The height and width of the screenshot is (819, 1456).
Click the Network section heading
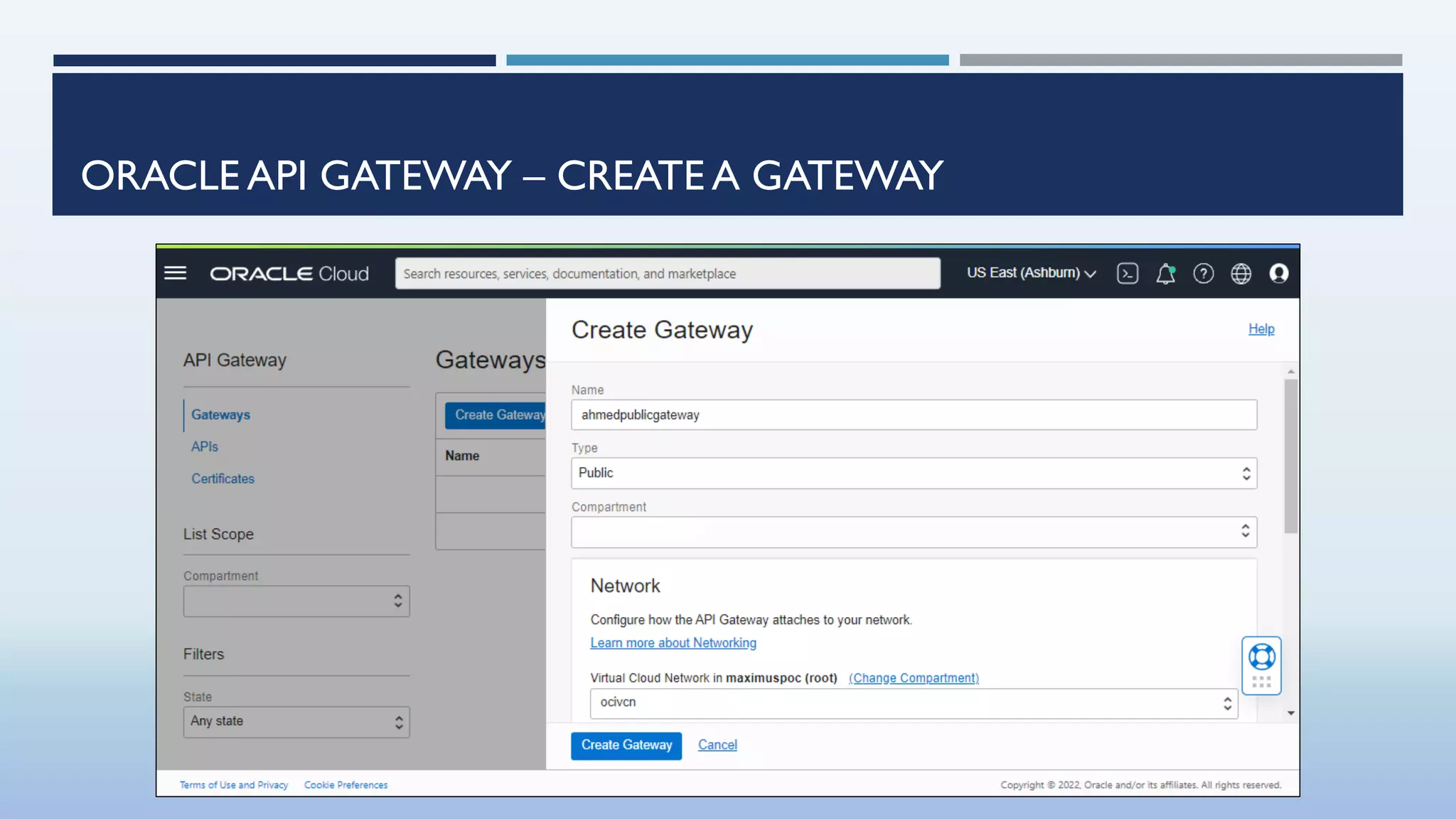point(625,586)
